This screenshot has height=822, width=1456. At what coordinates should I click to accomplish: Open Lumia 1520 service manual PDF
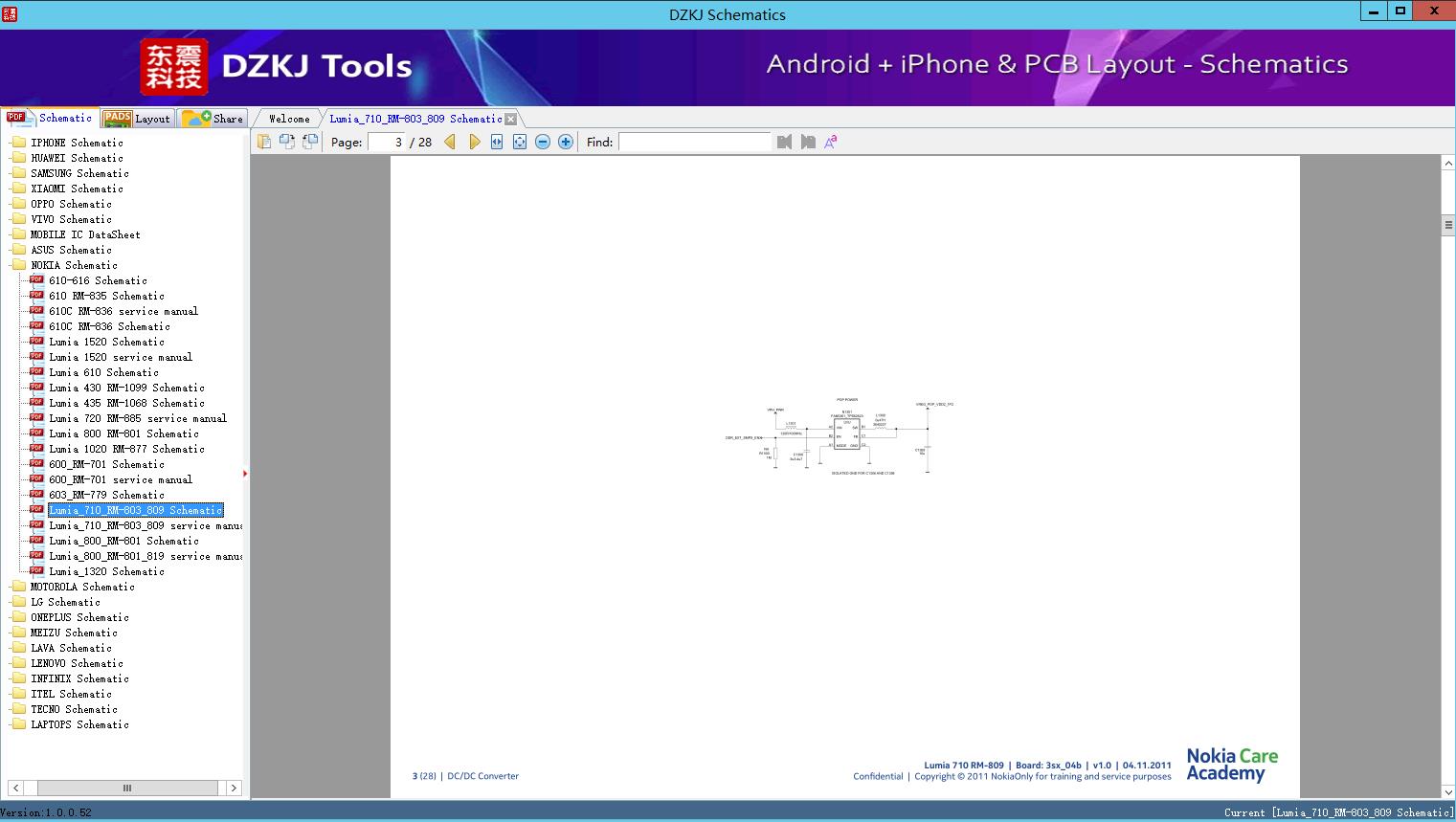(120, 357)
